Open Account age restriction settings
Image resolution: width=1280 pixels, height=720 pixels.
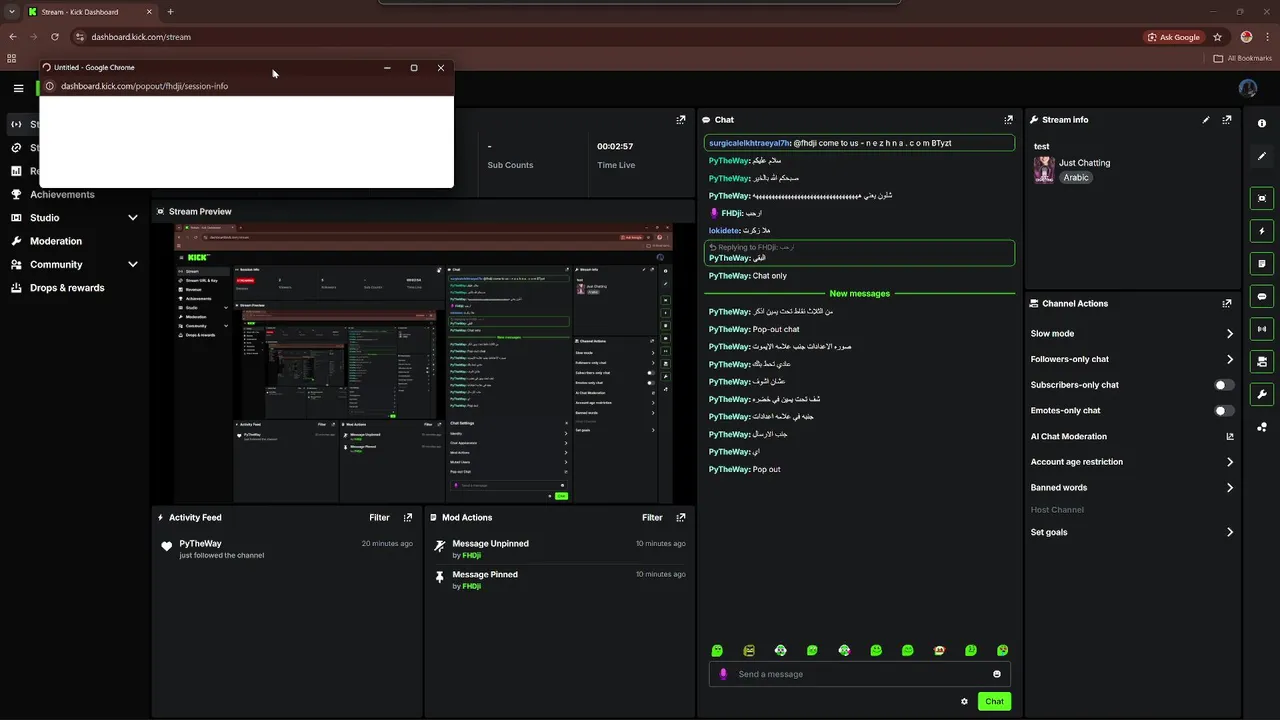[x=1132, y=462]
